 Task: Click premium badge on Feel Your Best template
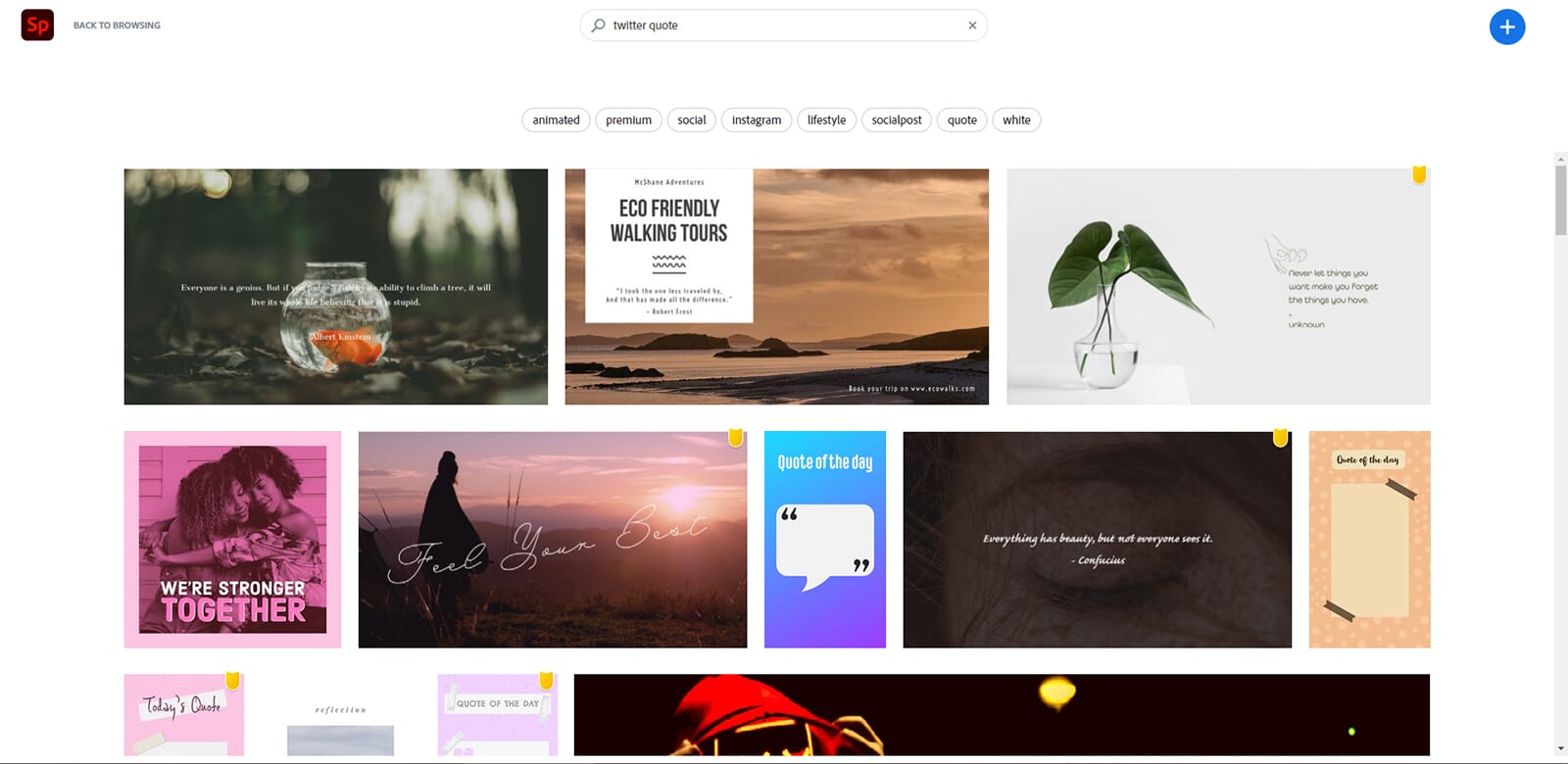point(735,438)
